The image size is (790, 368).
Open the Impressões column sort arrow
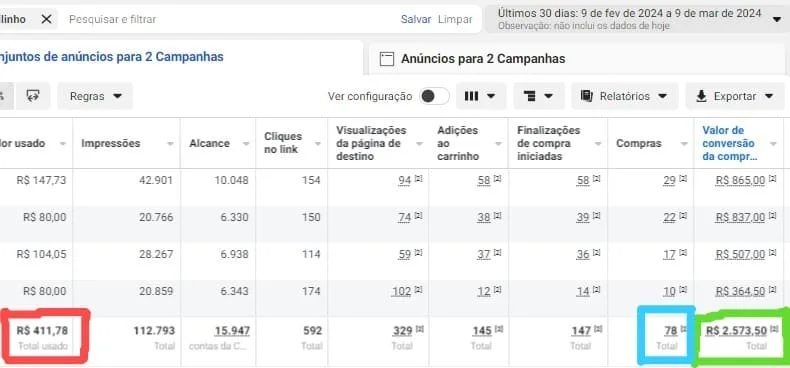click(x=170, y=144)
